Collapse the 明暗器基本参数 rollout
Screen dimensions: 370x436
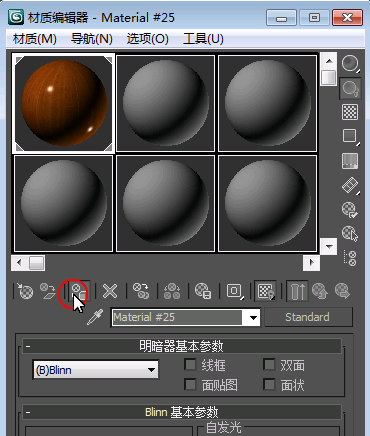[x=28, y=346]
